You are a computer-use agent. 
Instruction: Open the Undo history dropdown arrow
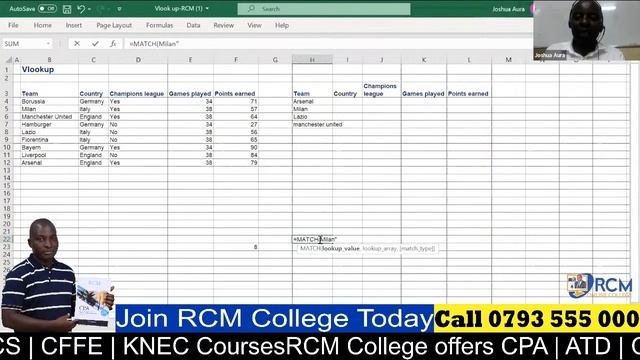pos(89,9)
